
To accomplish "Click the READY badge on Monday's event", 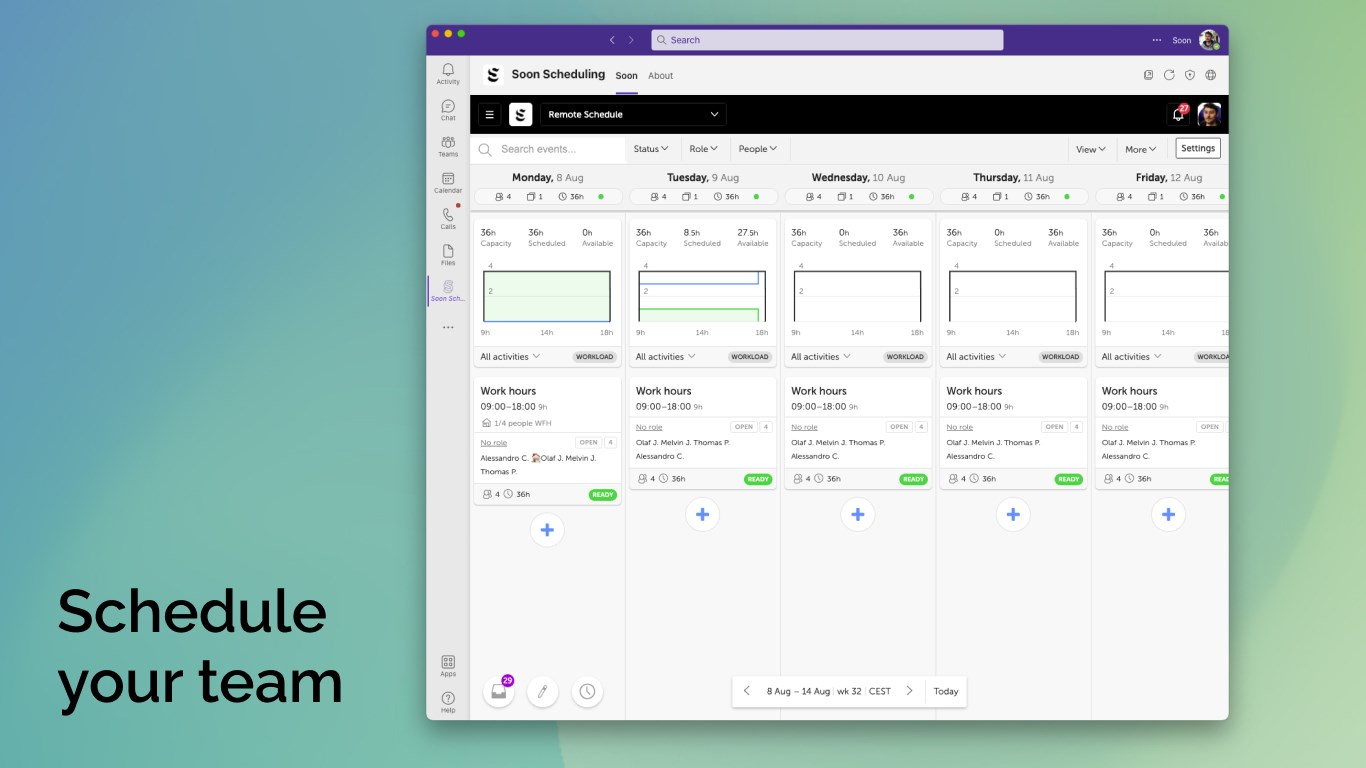I will (x=603, y=495).
